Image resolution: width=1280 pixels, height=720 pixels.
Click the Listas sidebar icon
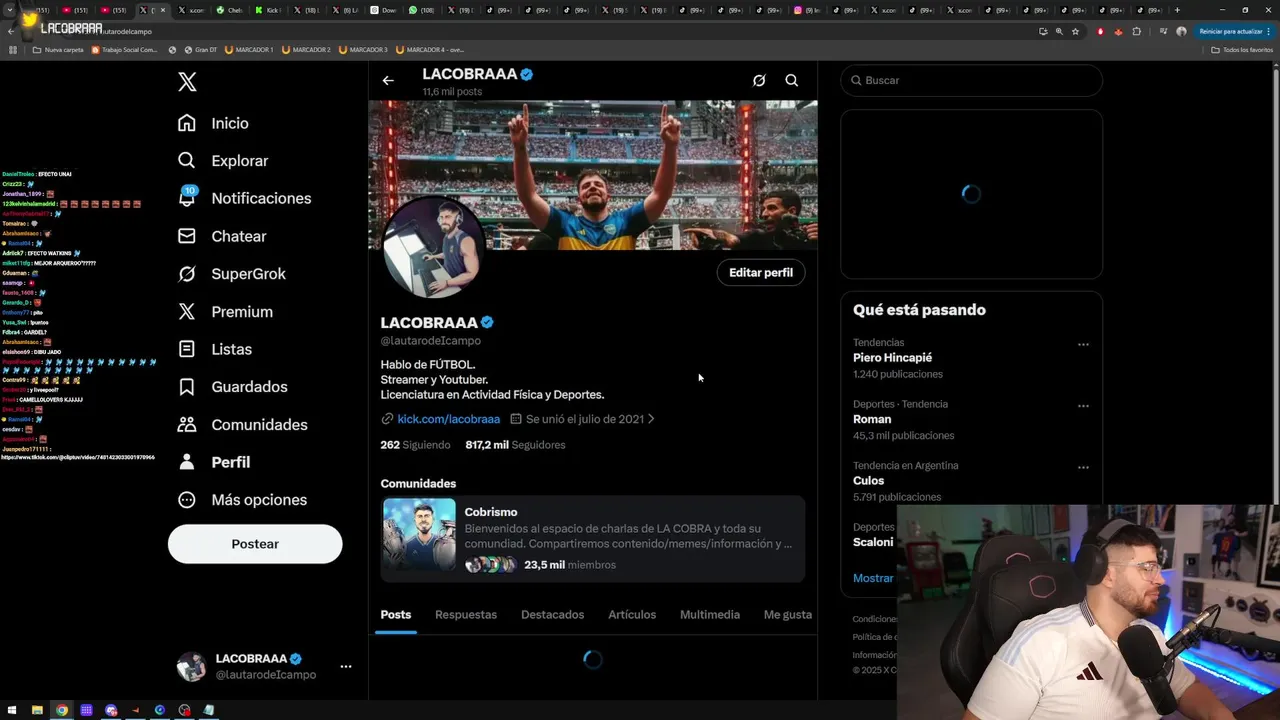[187, 349]
